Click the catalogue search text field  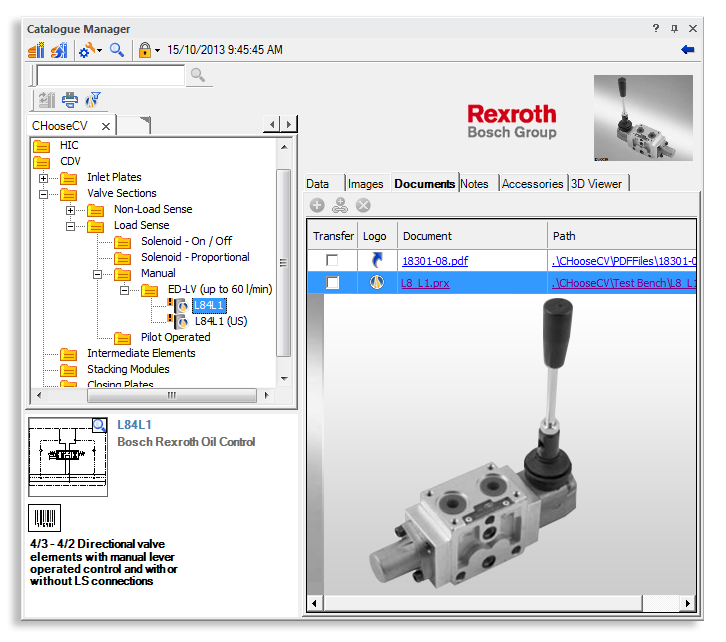coord(110,75)
